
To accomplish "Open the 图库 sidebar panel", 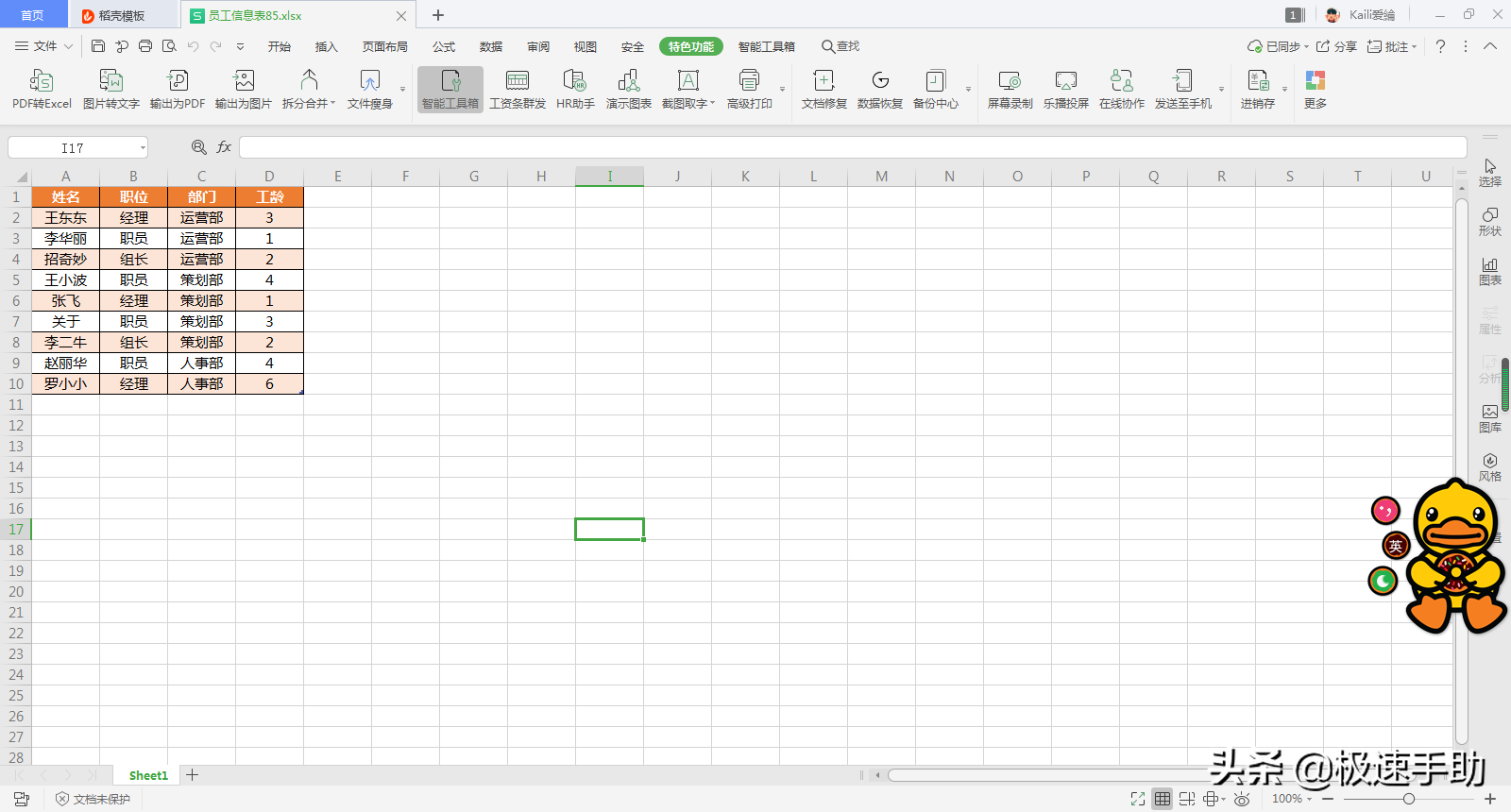I will tap(1490, 418).
